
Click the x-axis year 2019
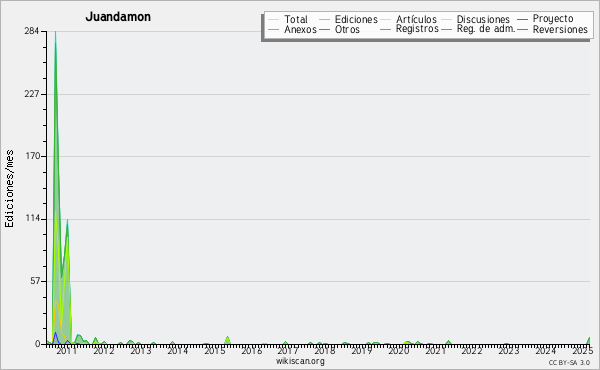click(x=362, y=350)
